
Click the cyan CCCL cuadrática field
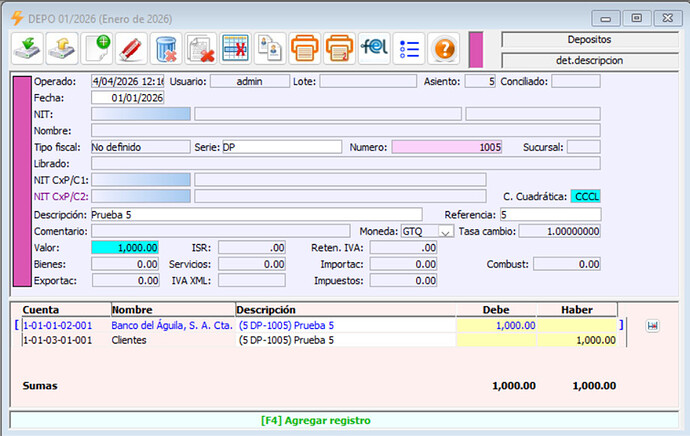(586, 196)
